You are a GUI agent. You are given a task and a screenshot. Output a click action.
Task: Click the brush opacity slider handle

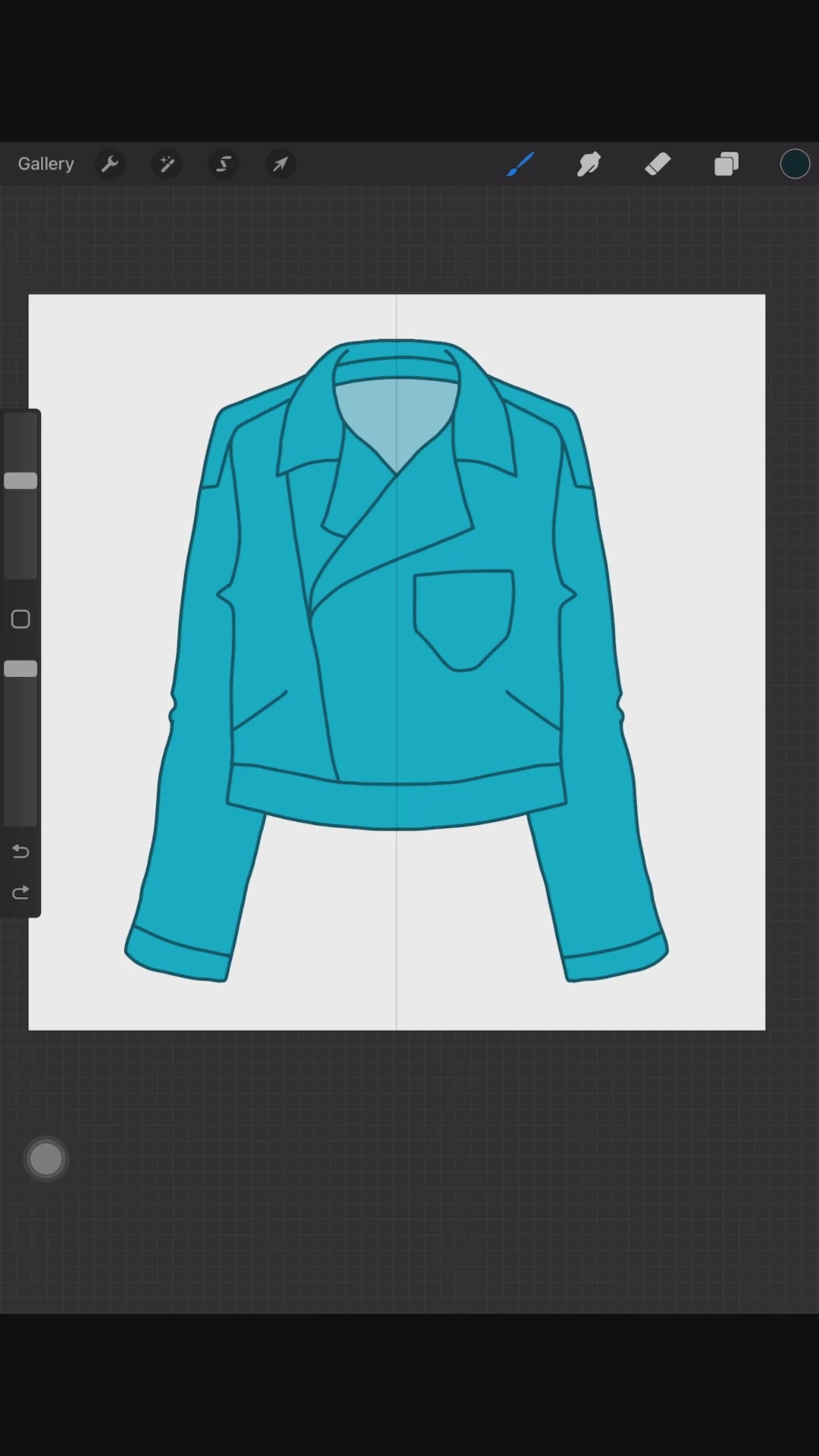tap(20, 669)
